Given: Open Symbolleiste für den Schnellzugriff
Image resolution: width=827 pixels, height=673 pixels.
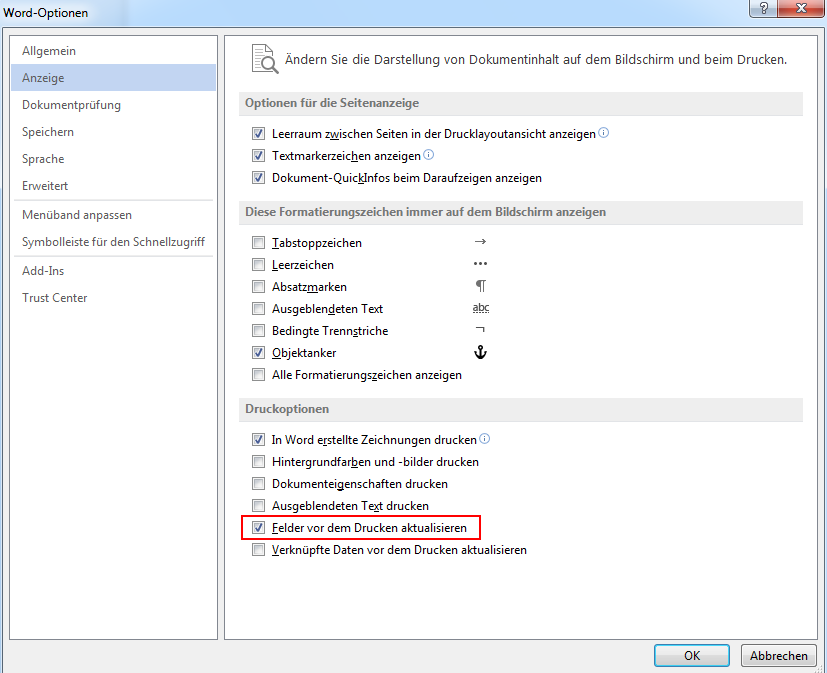Looking at the screenshot, I should point(113,242).
